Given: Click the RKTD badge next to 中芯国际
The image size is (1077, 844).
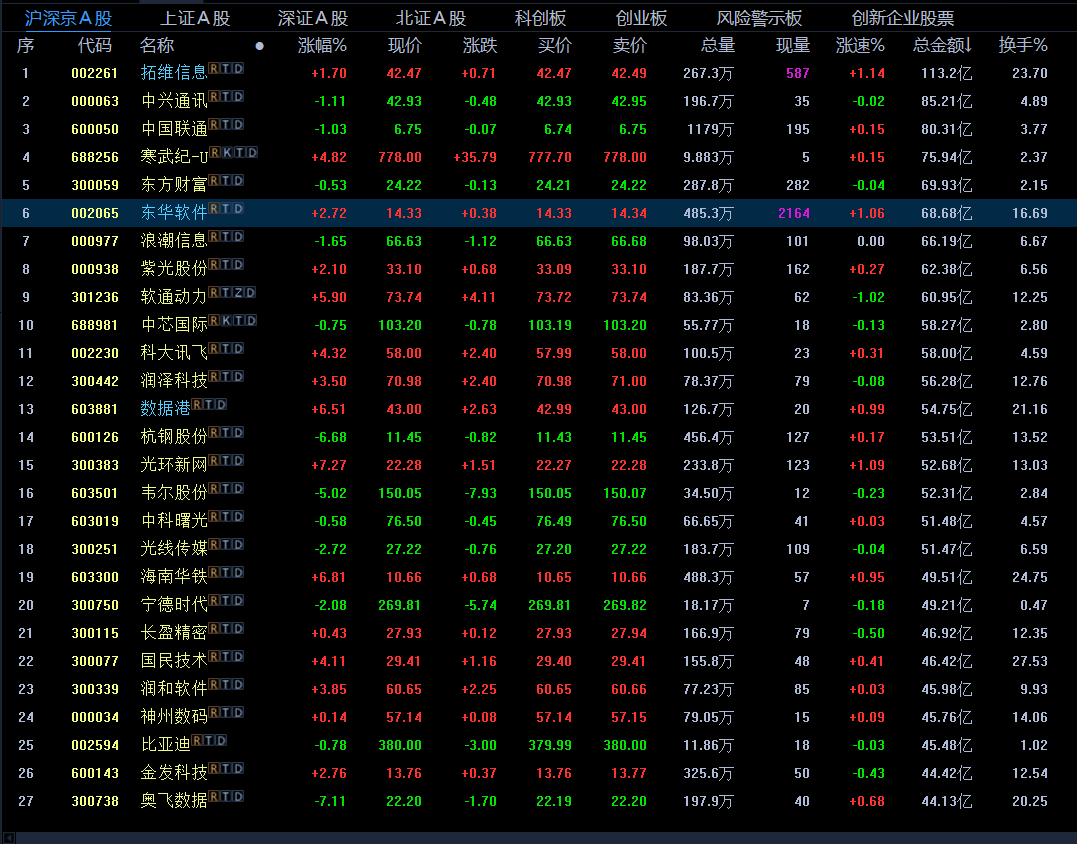Looking at the screenshot, I should point(233,321).
